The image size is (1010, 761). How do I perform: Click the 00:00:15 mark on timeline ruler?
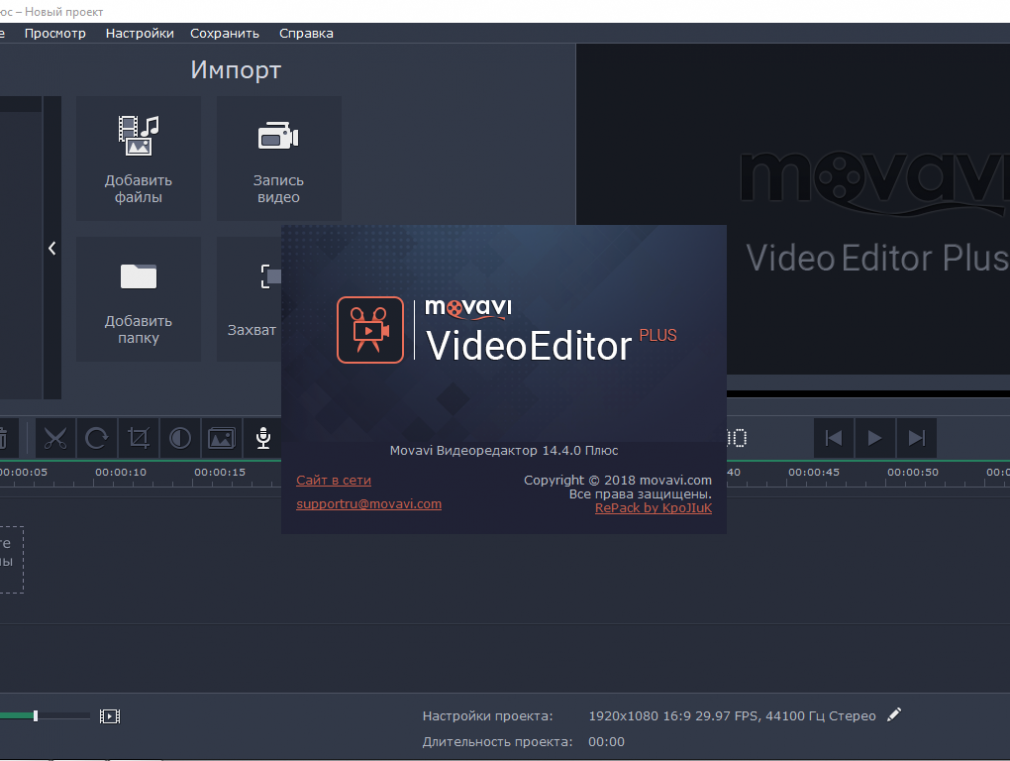tap(220, 472)
